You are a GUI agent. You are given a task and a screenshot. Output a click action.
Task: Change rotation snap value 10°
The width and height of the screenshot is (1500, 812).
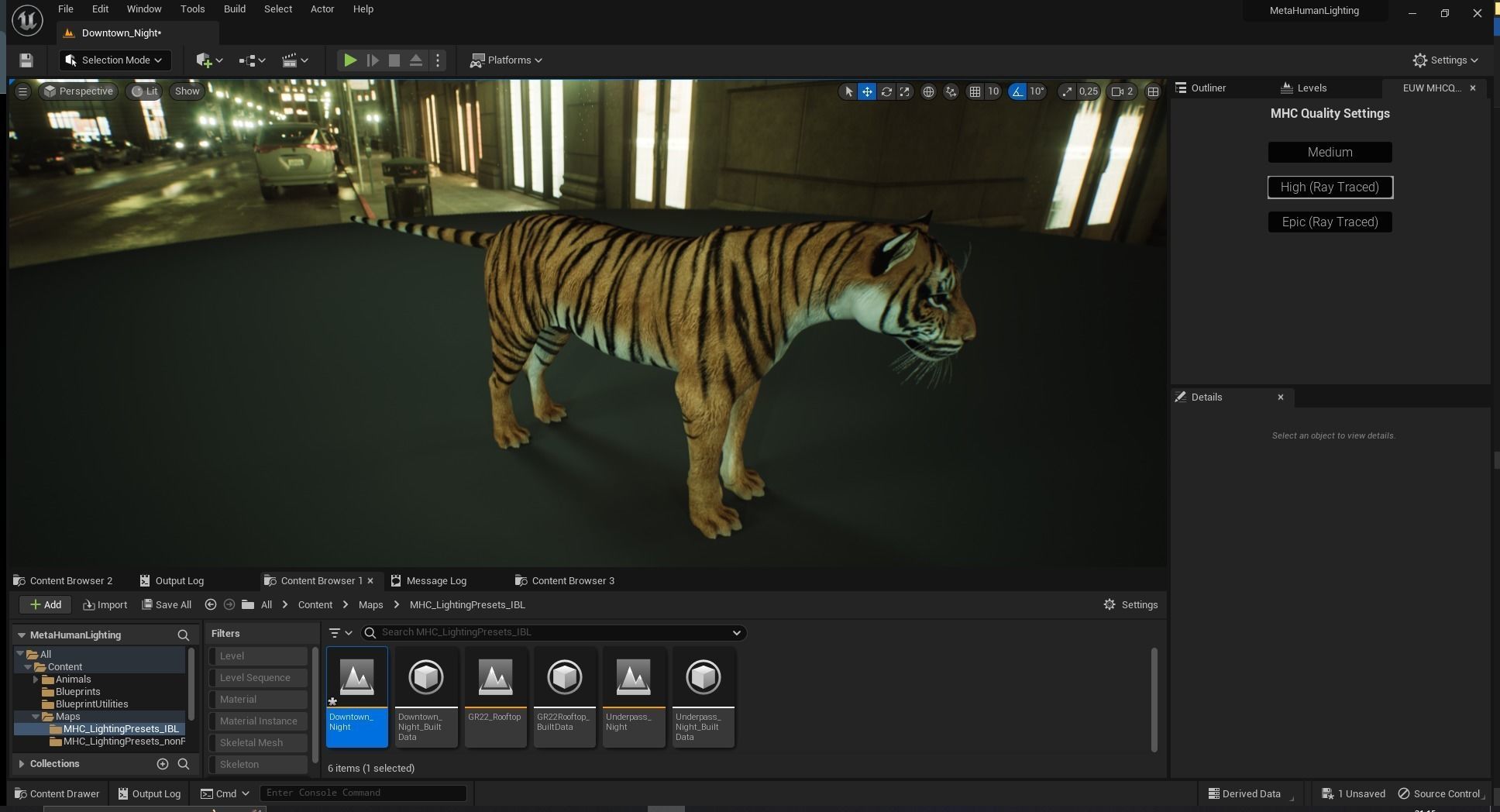pos(1037,91)
